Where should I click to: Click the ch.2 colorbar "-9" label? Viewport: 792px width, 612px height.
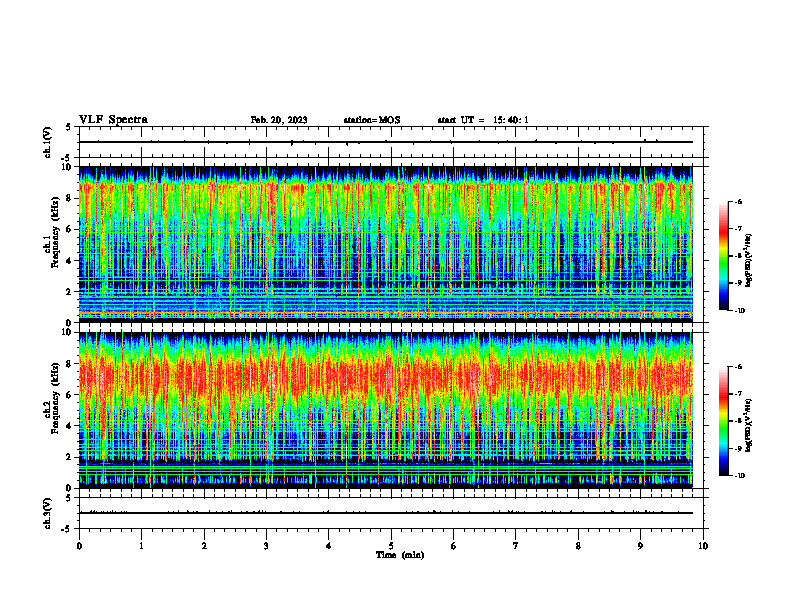coord(738,448)
